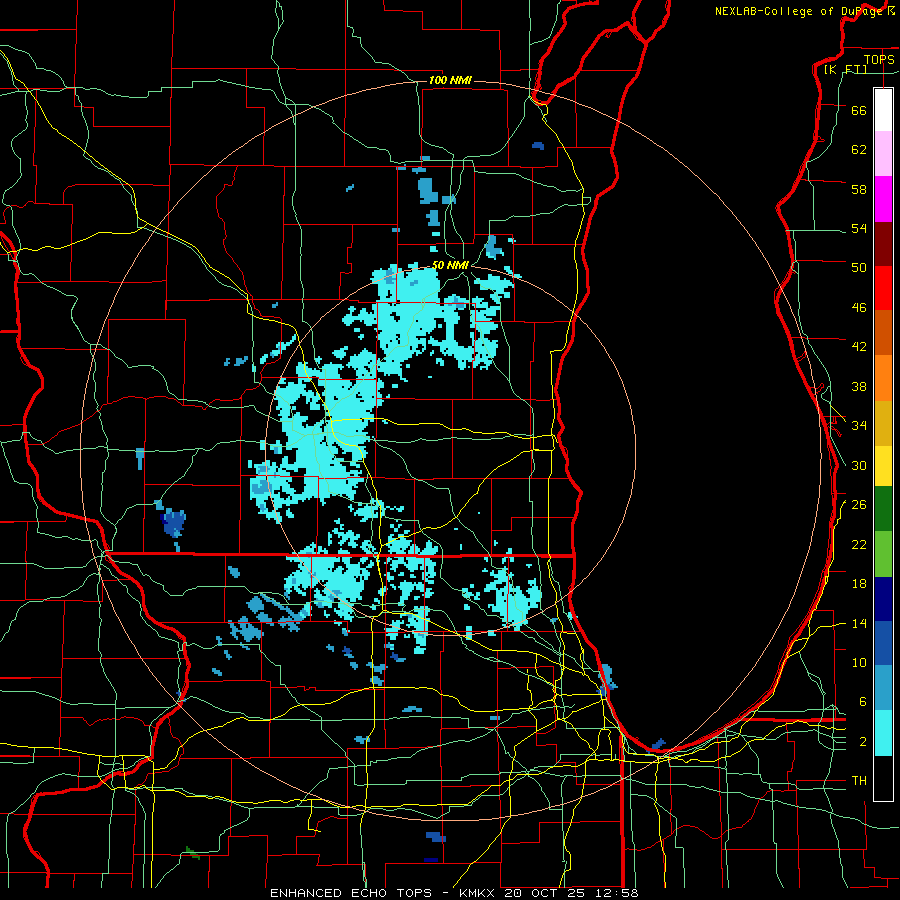Click the yellow legend color block
This screenshot has width=900, height=900.
(883, 466)
